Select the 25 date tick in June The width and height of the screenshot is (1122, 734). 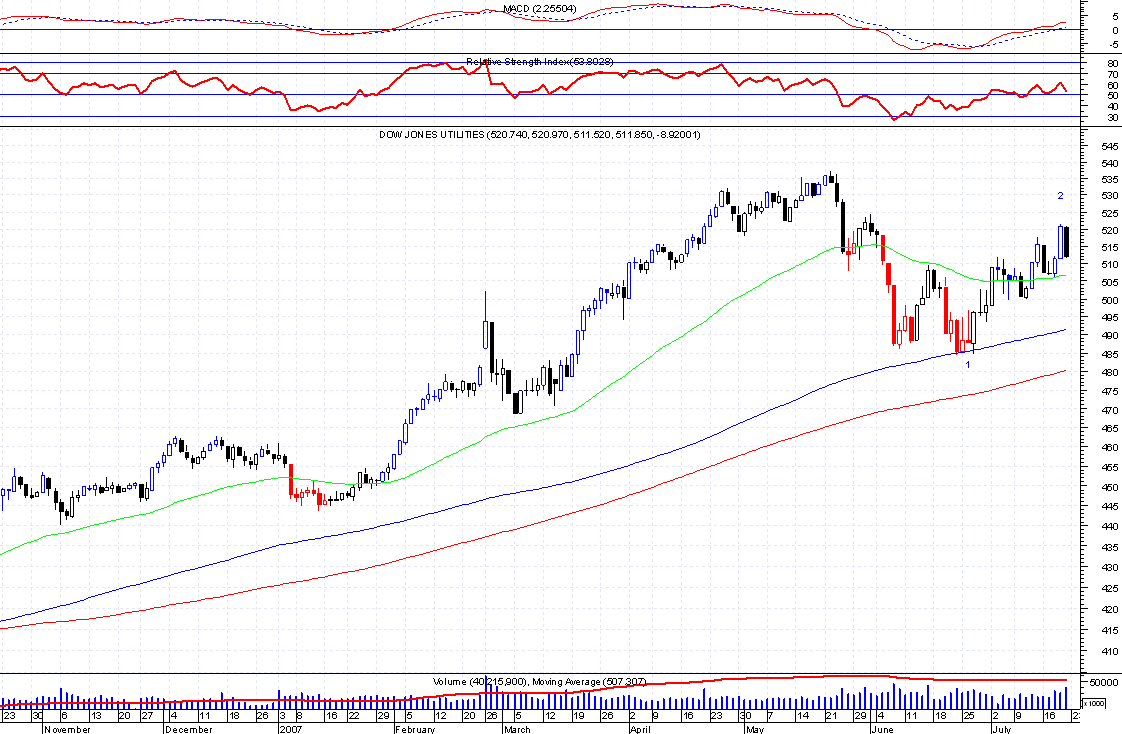coord(968,715)
